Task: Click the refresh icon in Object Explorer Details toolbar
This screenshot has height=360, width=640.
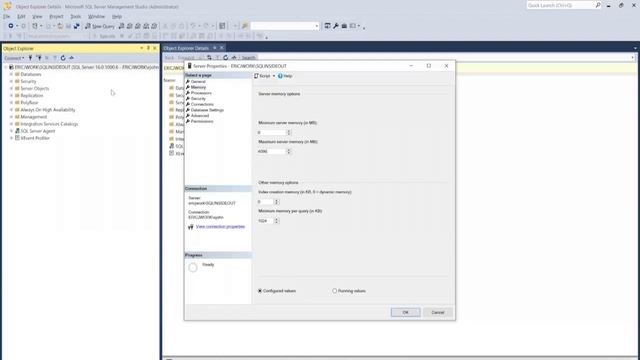Action: tap(225, 58)
